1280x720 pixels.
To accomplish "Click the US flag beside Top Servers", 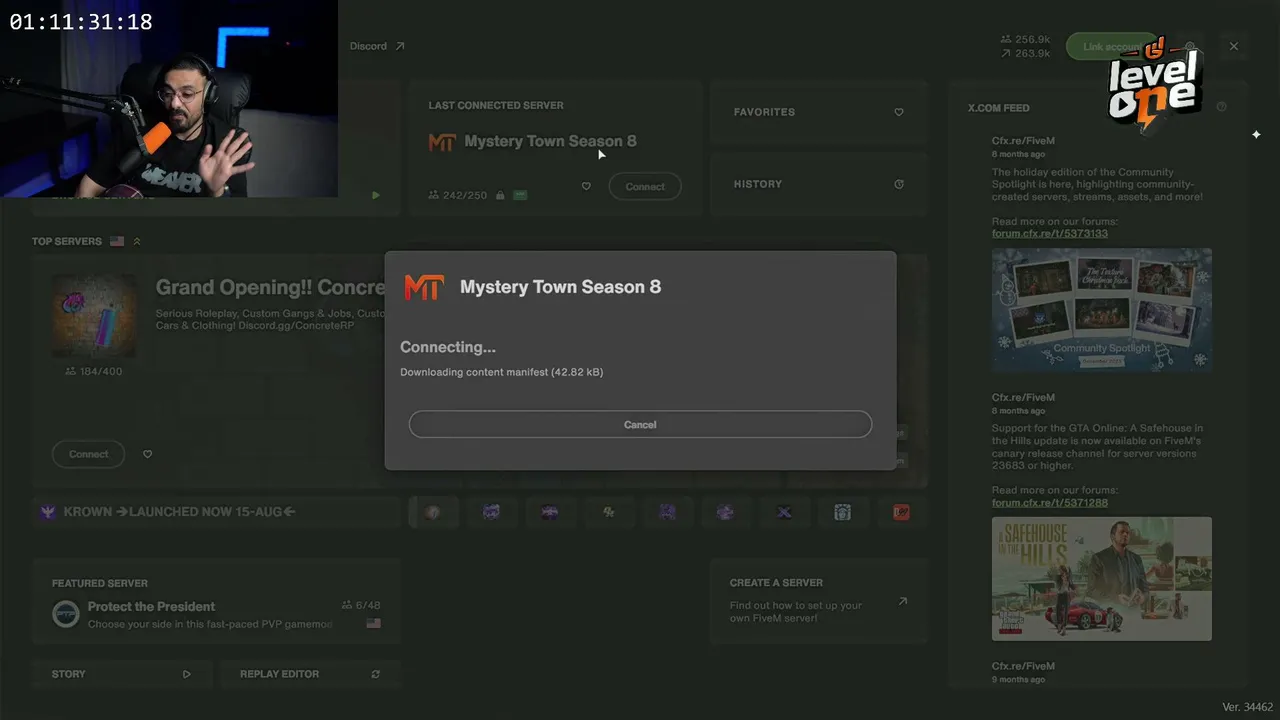I will (x=117, y=241).
